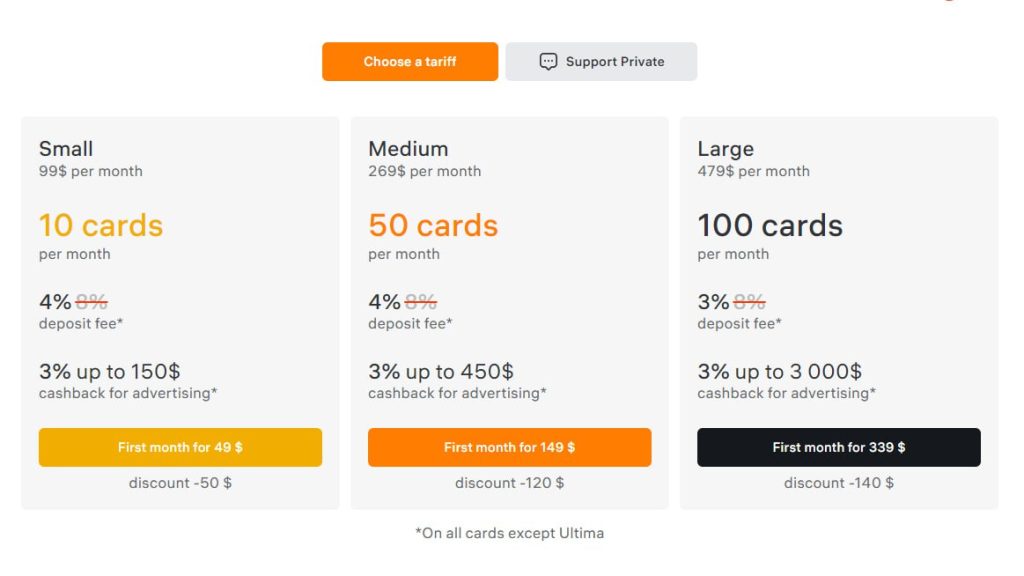Click the discount -120 $ text
The image size is (1024, 576).
click(x=509, y=483)
